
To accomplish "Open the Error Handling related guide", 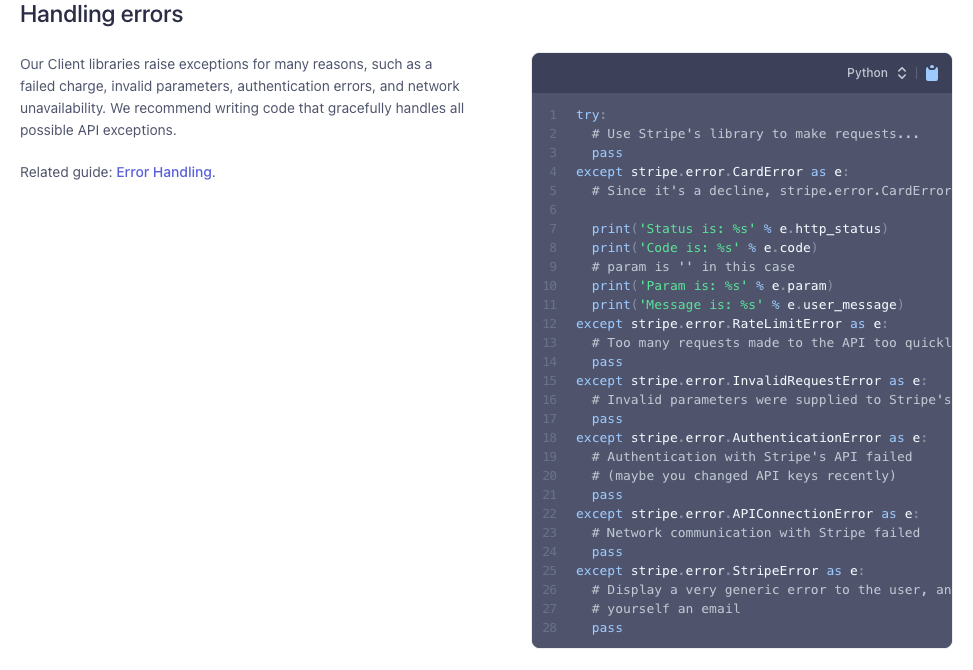I will (x=164, y=172).
